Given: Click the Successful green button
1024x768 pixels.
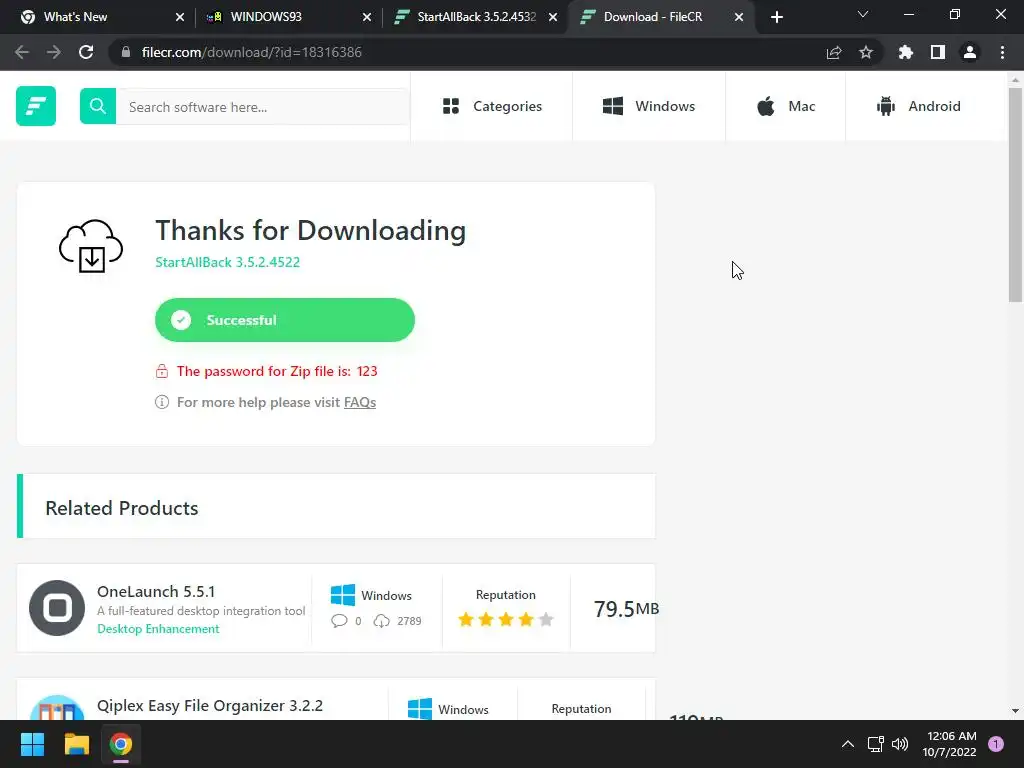Looking at the screenshot, I should pyautogui.click(x=285, y=320).
